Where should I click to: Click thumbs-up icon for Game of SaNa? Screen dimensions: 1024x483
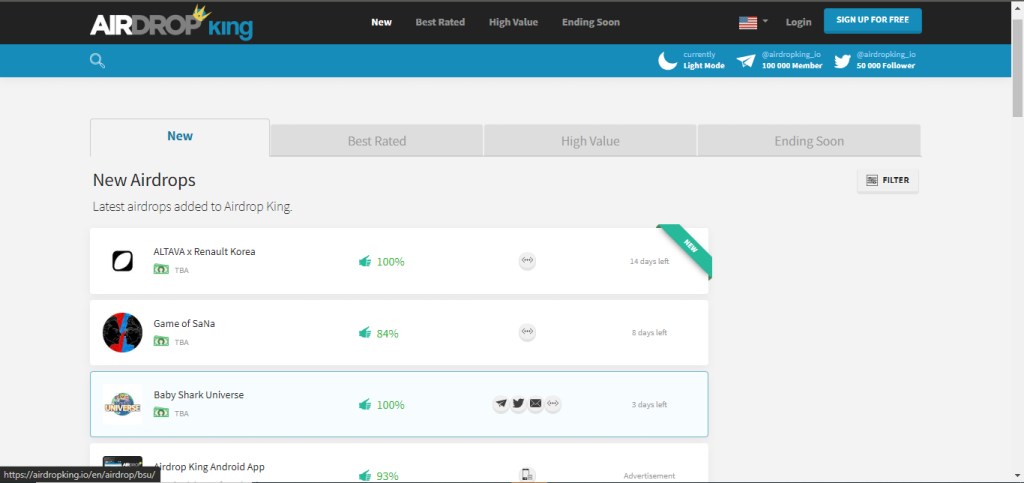point(364,333)
